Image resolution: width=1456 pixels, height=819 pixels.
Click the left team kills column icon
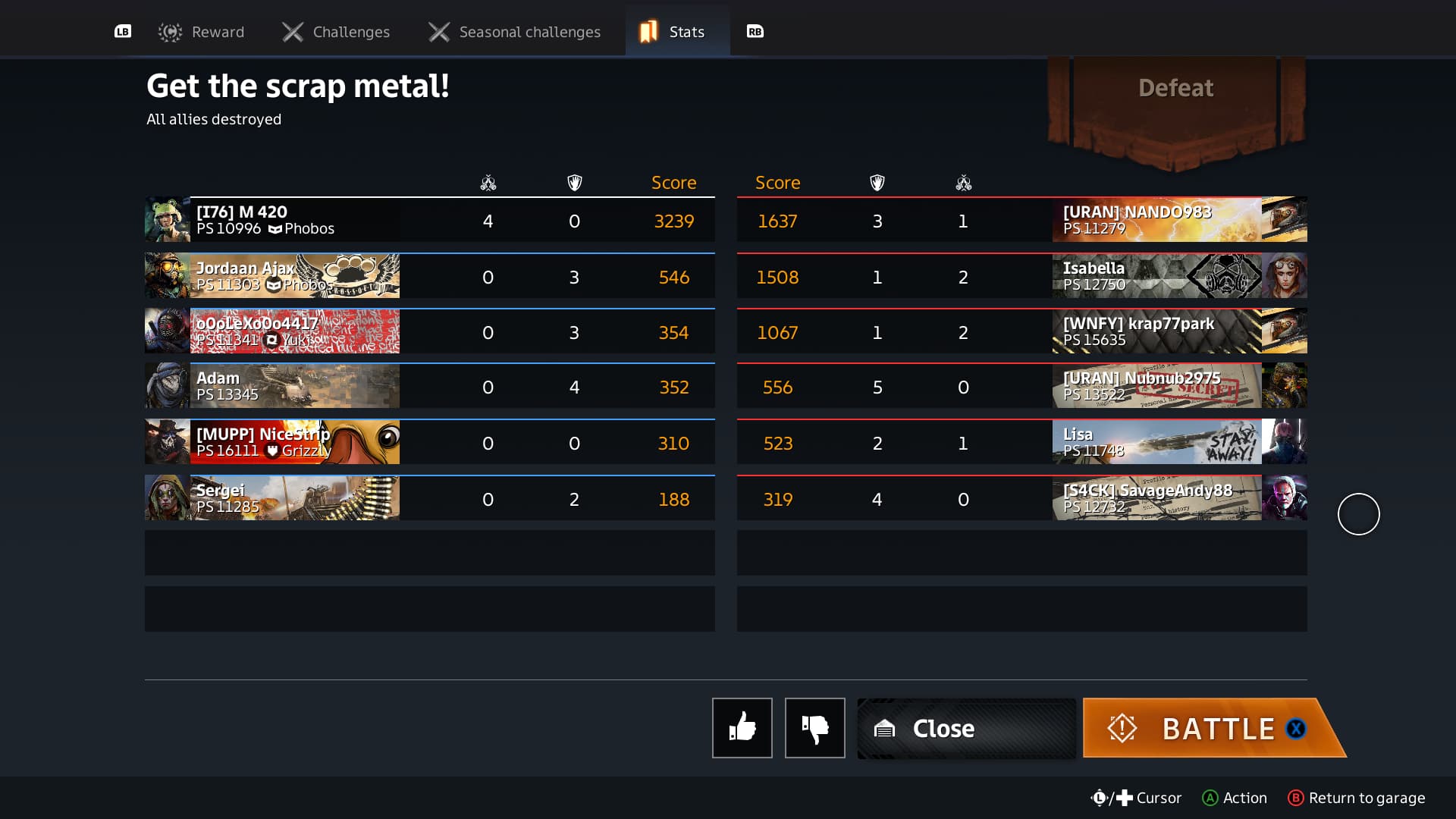point(488,183)
